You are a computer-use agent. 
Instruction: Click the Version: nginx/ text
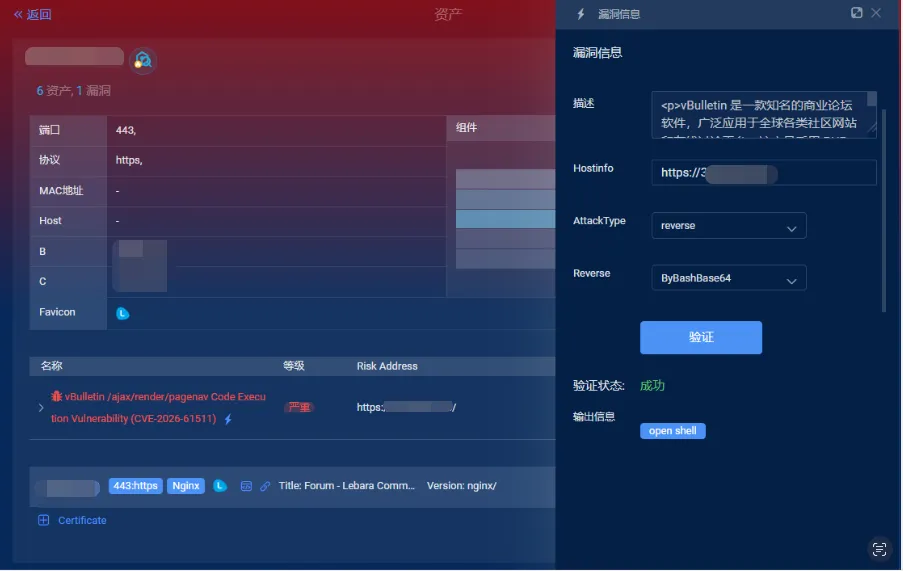[461, 486]
